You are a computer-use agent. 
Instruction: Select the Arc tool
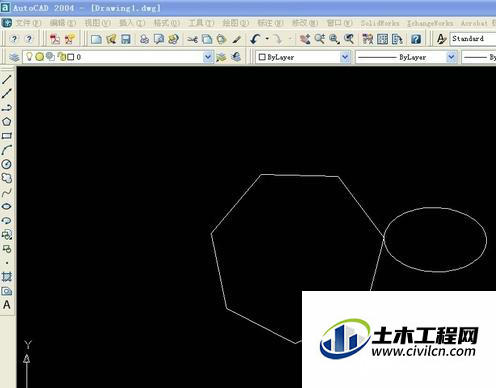[x=7, y=150]
